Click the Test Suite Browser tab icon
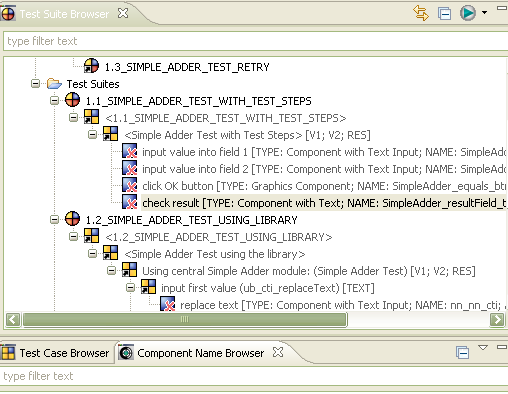Viewport: 508px width, 394px height. click(8, 14)
